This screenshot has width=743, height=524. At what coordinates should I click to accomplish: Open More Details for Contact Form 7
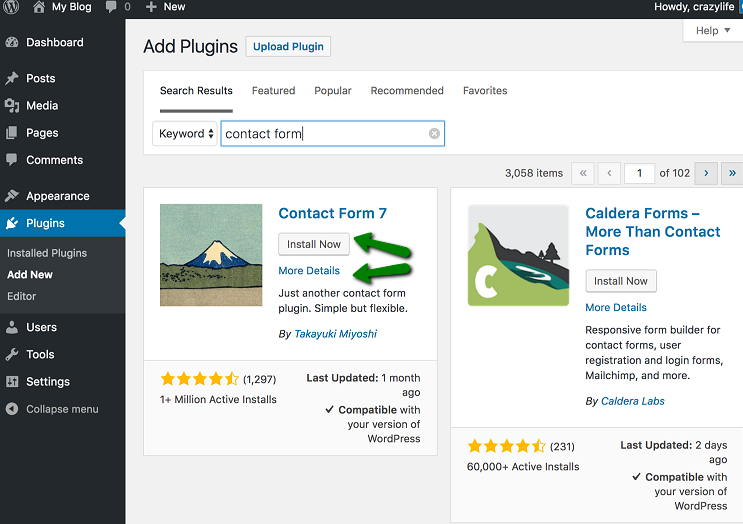coord(309,271)
